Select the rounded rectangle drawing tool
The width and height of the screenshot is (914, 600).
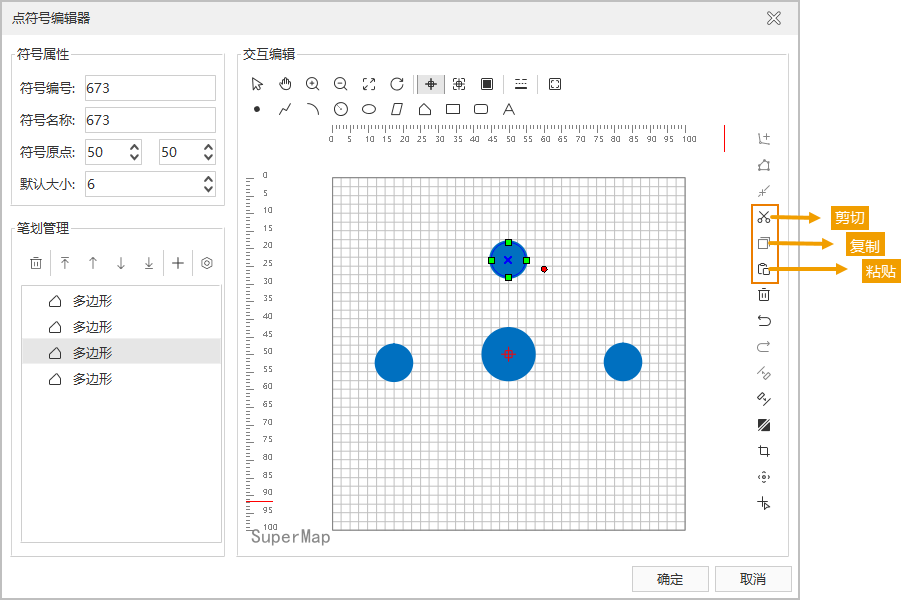click(x=481, y=109)
